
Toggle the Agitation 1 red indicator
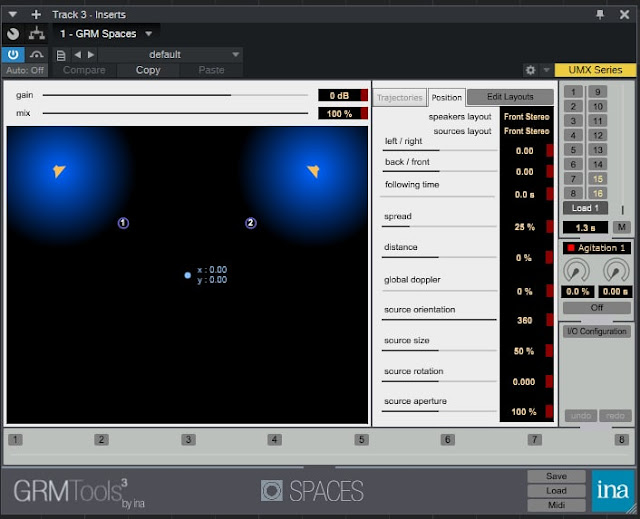tap(571, 248)
